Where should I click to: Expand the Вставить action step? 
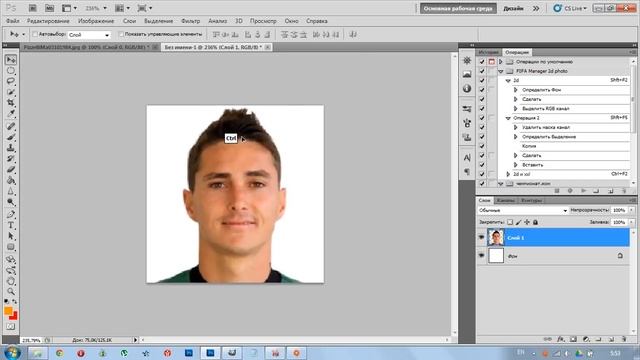[516, 165]
